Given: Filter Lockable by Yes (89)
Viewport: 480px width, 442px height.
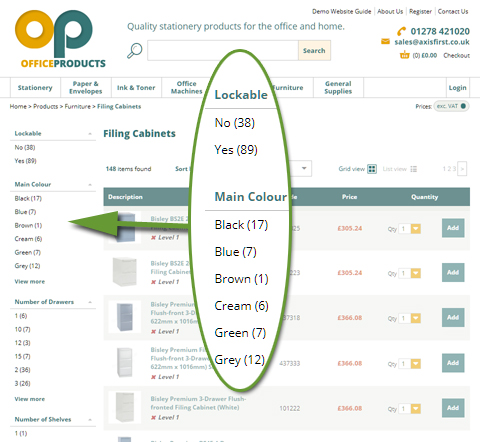Looking at the screenshot, I should 25,161.
